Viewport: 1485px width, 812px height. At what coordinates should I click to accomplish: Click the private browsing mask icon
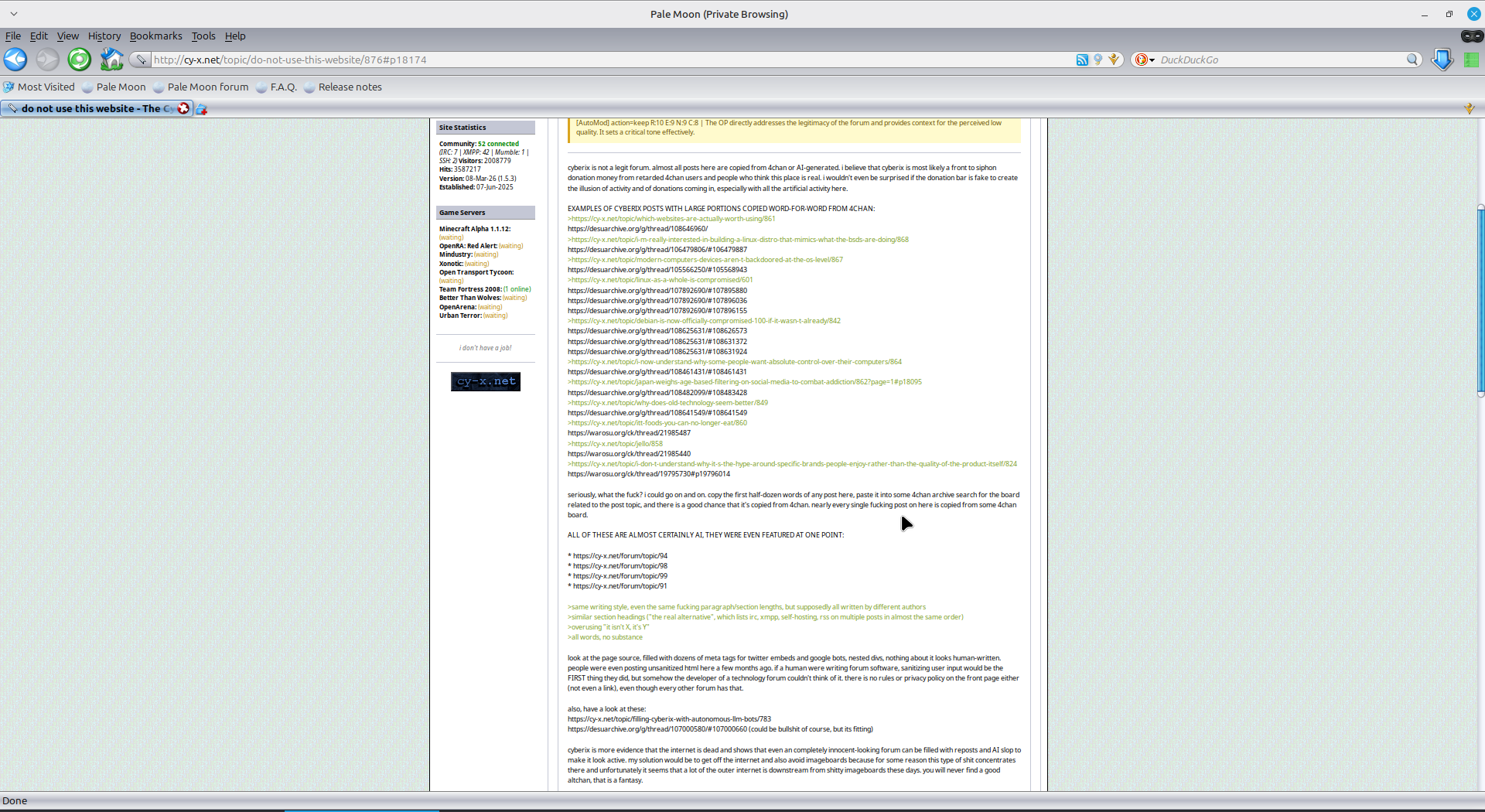pyautogui.click(x=1472, y=36)
